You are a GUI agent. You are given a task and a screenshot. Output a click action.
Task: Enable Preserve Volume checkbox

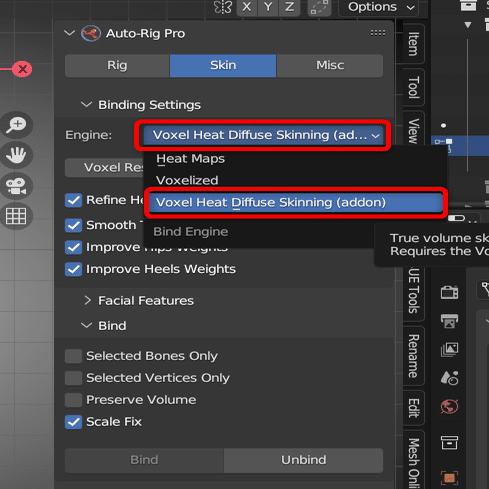point(73,400)
